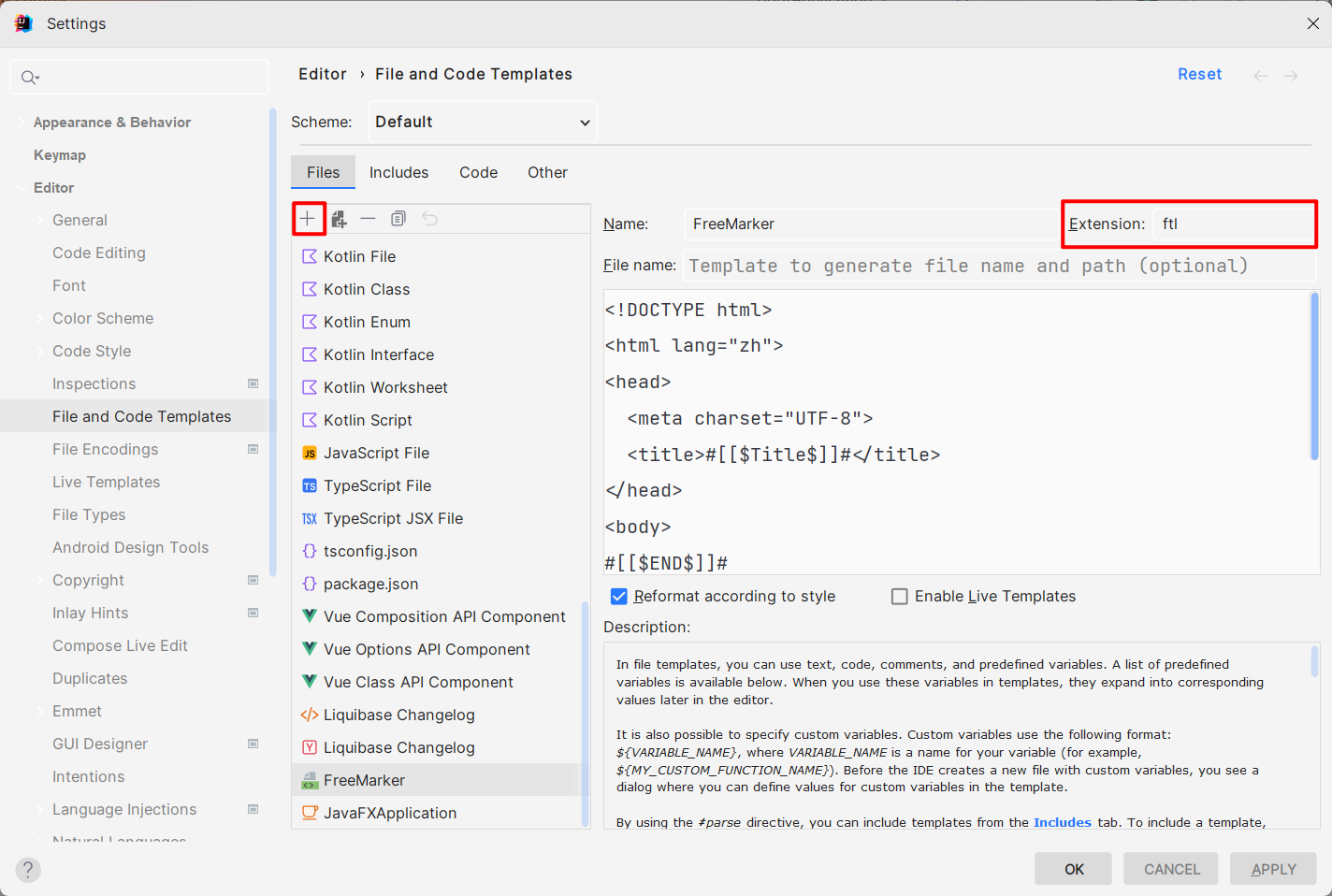The height and width of the screenshot is (896, 1332).
Task: Switch to the Code tab
Action: tap(478, 172)
